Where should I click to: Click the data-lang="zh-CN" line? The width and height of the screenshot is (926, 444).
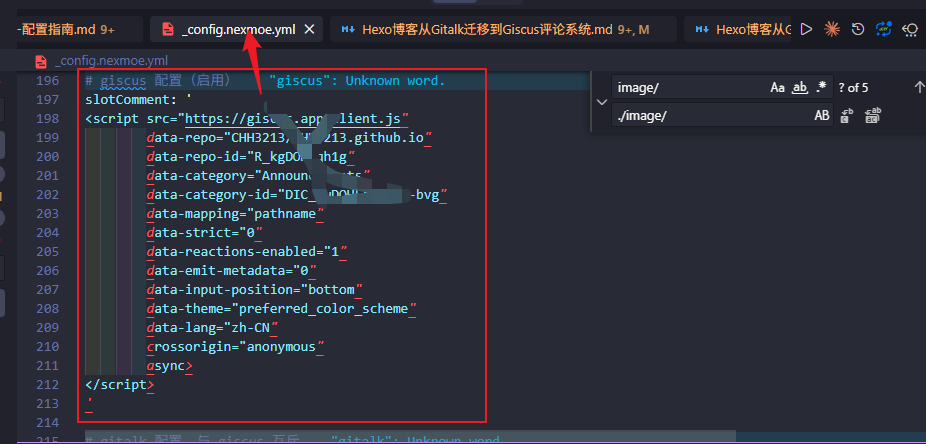point(212,328)
